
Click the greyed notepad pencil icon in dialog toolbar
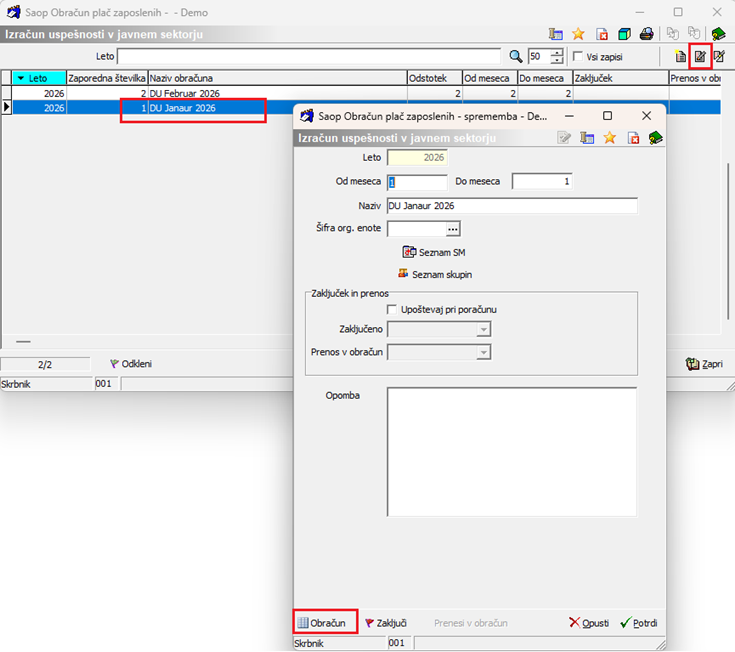coord(564,138)
